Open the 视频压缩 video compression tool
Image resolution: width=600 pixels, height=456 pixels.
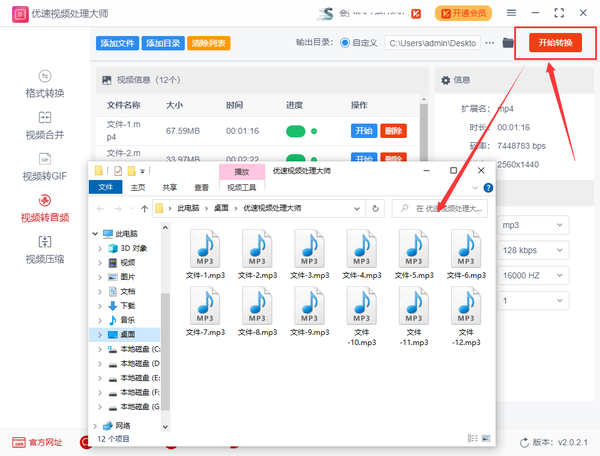pyautogui.click(x=45, y=250)
